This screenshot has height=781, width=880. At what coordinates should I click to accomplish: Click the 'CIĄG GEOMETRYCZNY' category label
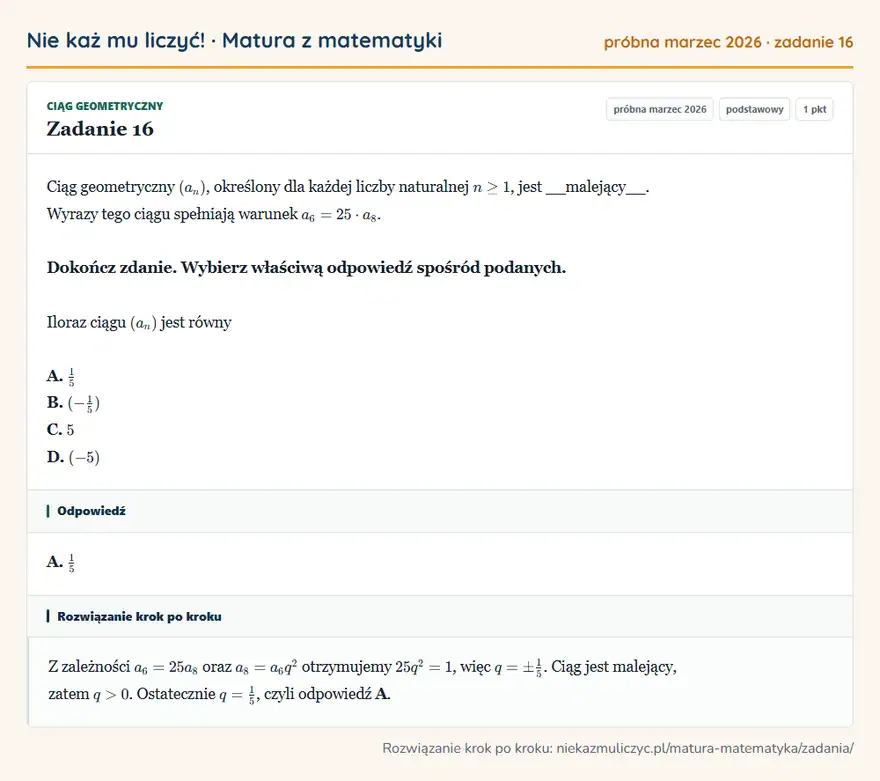click(x=104, y=106)
